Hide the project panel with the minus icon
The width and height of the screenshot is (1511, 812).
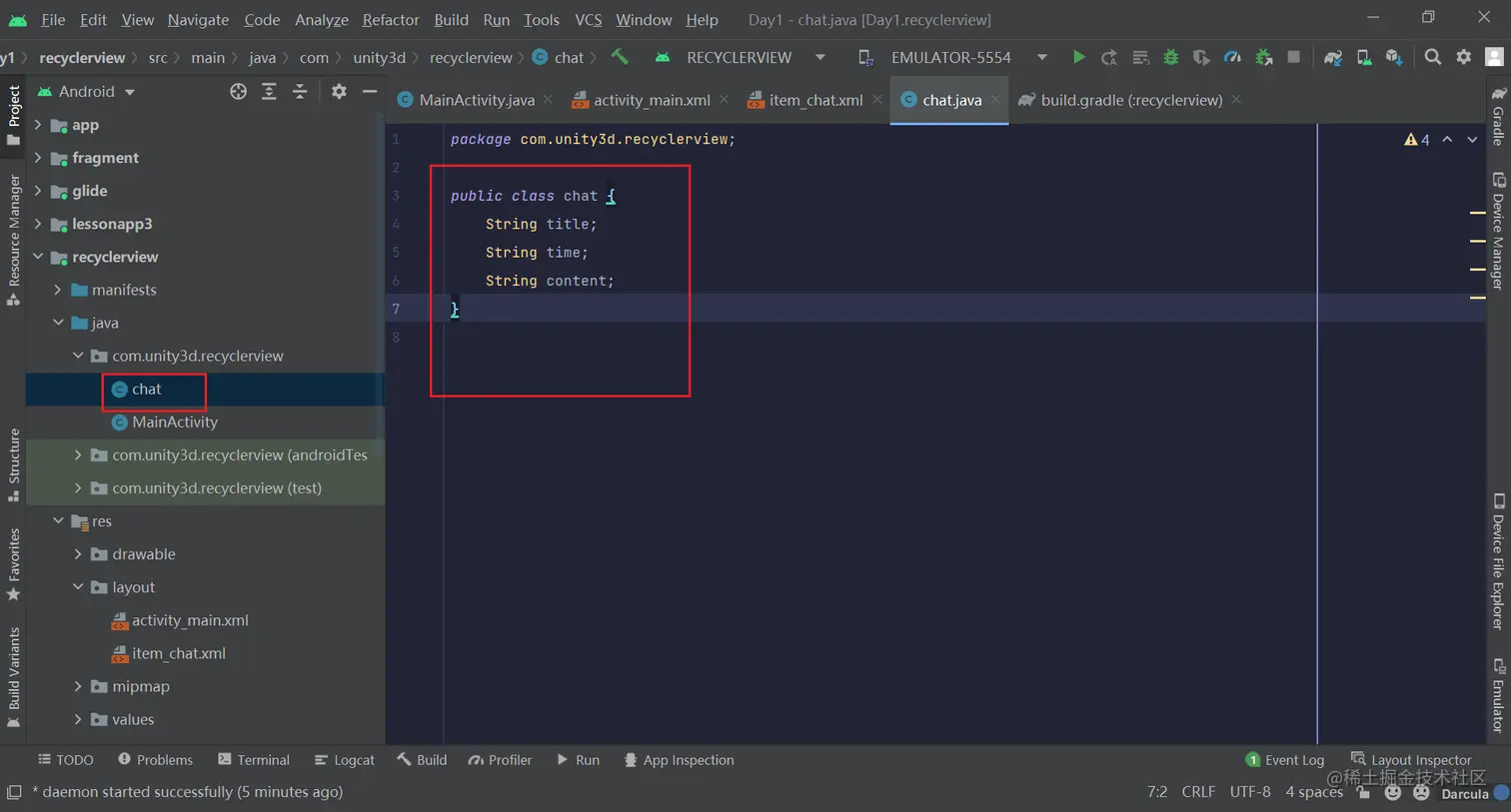pos(370,91)
